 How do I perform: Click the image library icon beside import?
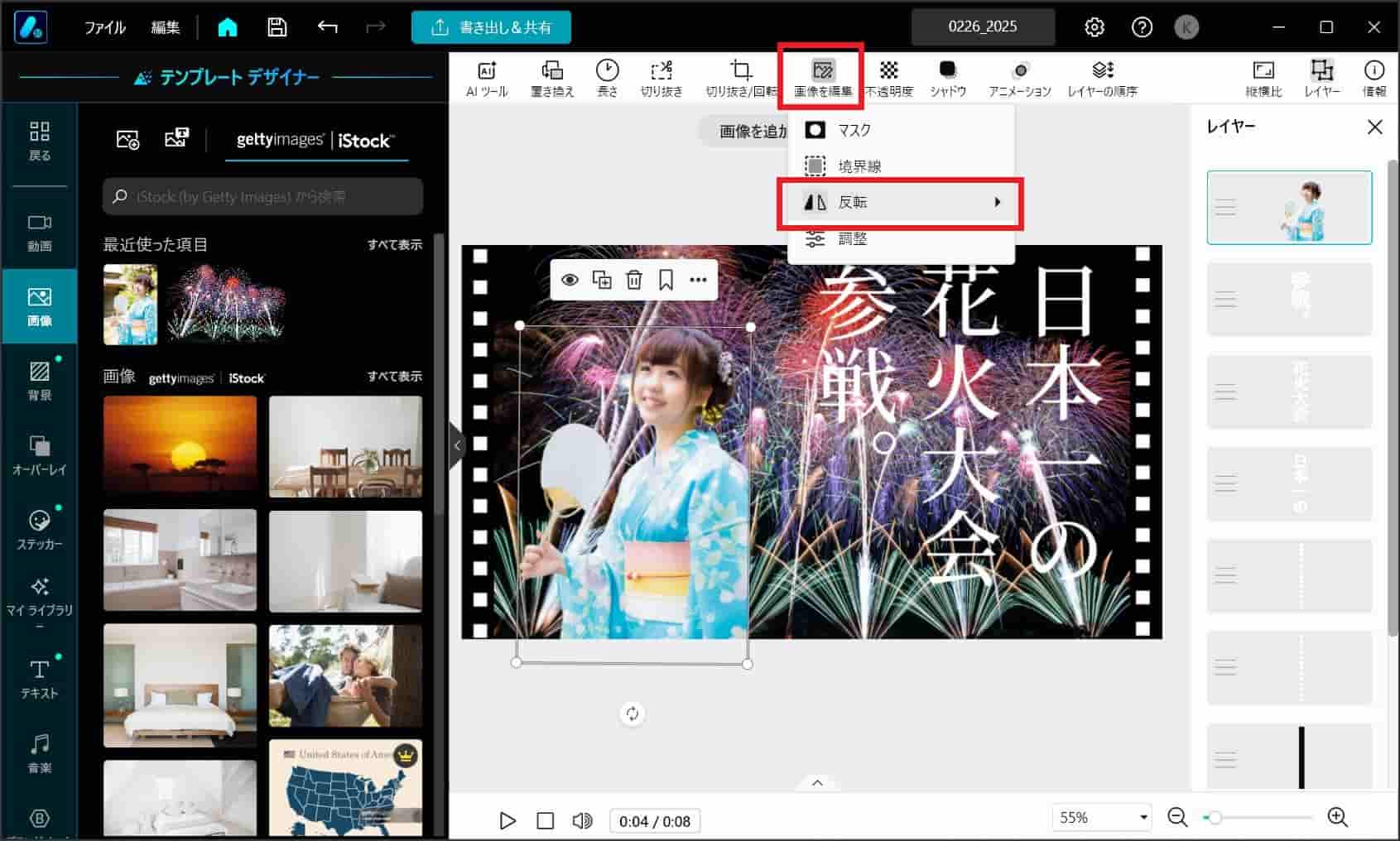(x=176, y=138)
